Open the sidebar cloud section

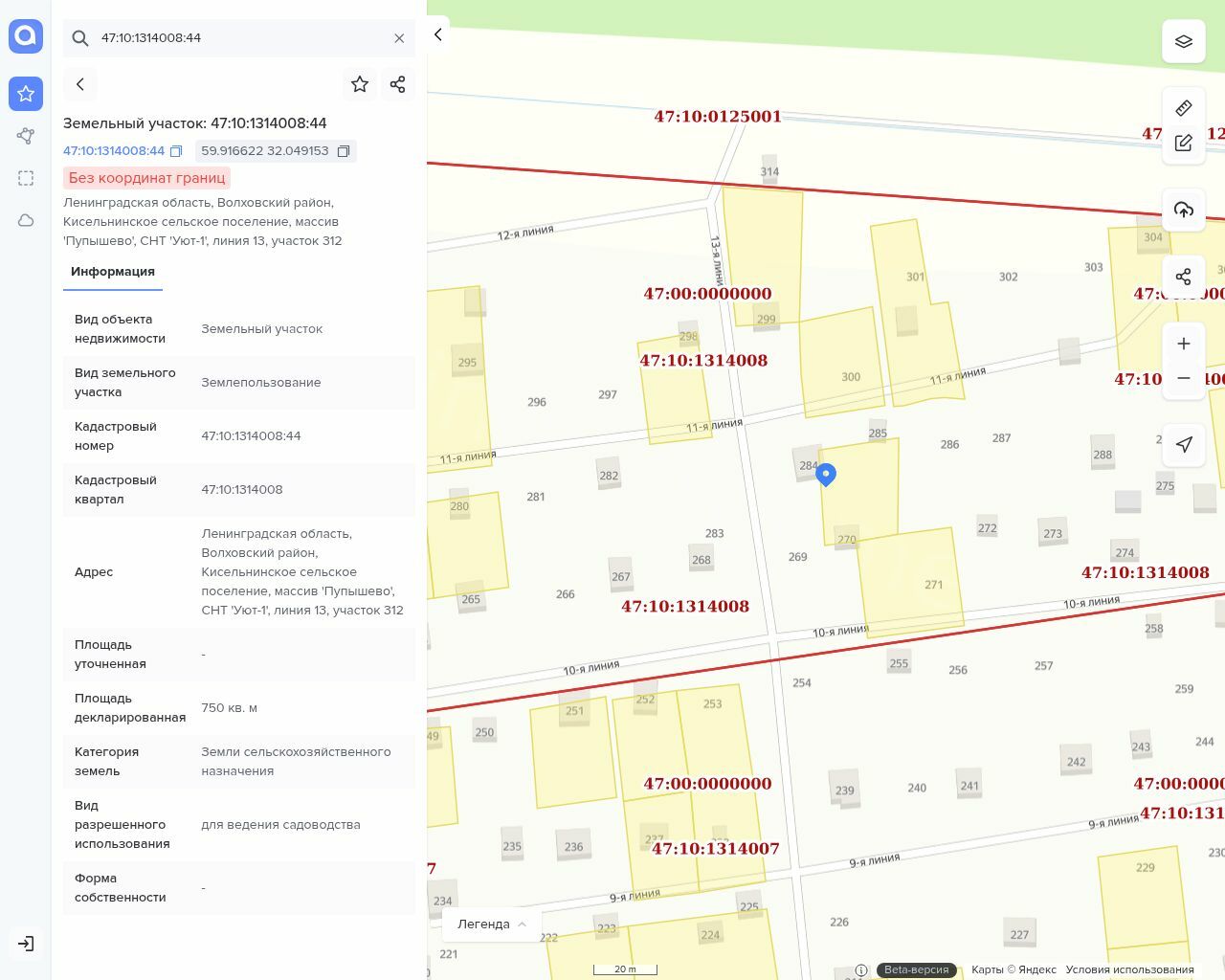tap(26, 220)
